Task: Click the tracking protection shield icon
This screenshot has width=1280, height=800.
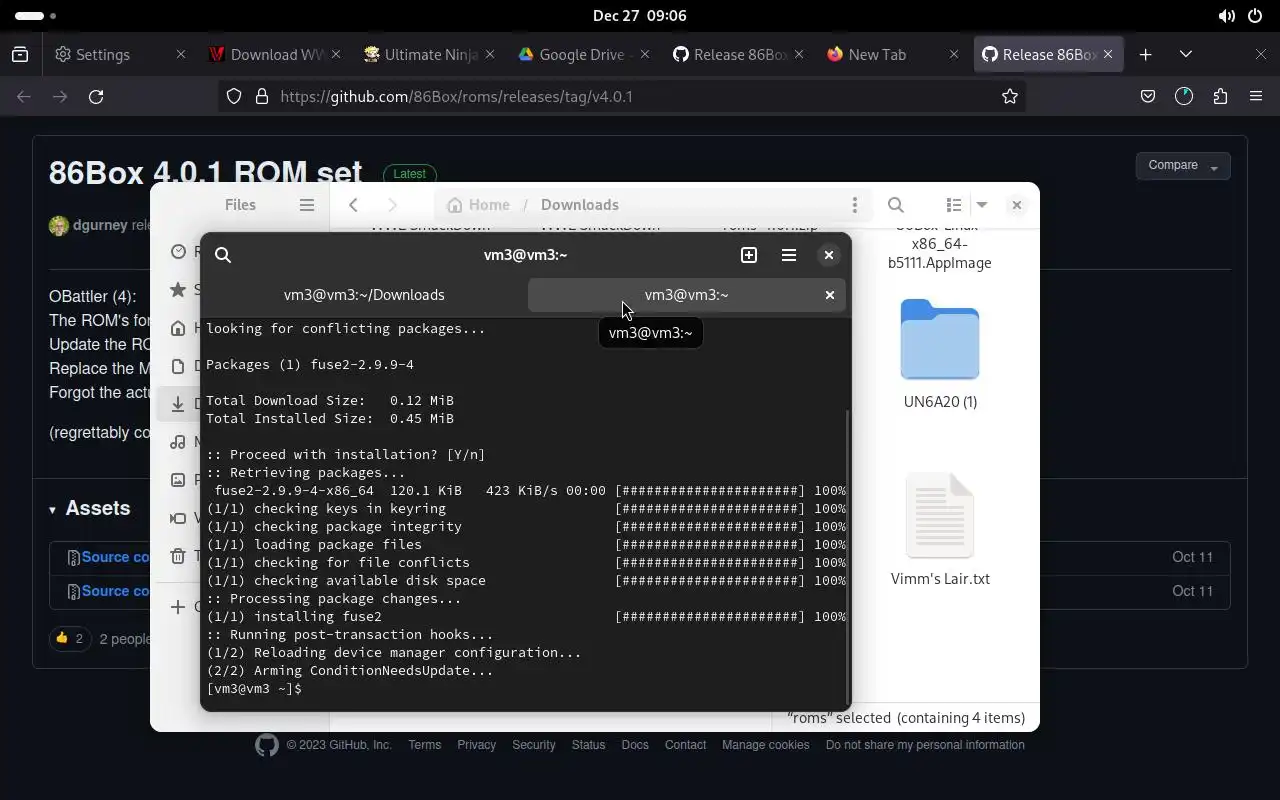Action: pos(234,97)
